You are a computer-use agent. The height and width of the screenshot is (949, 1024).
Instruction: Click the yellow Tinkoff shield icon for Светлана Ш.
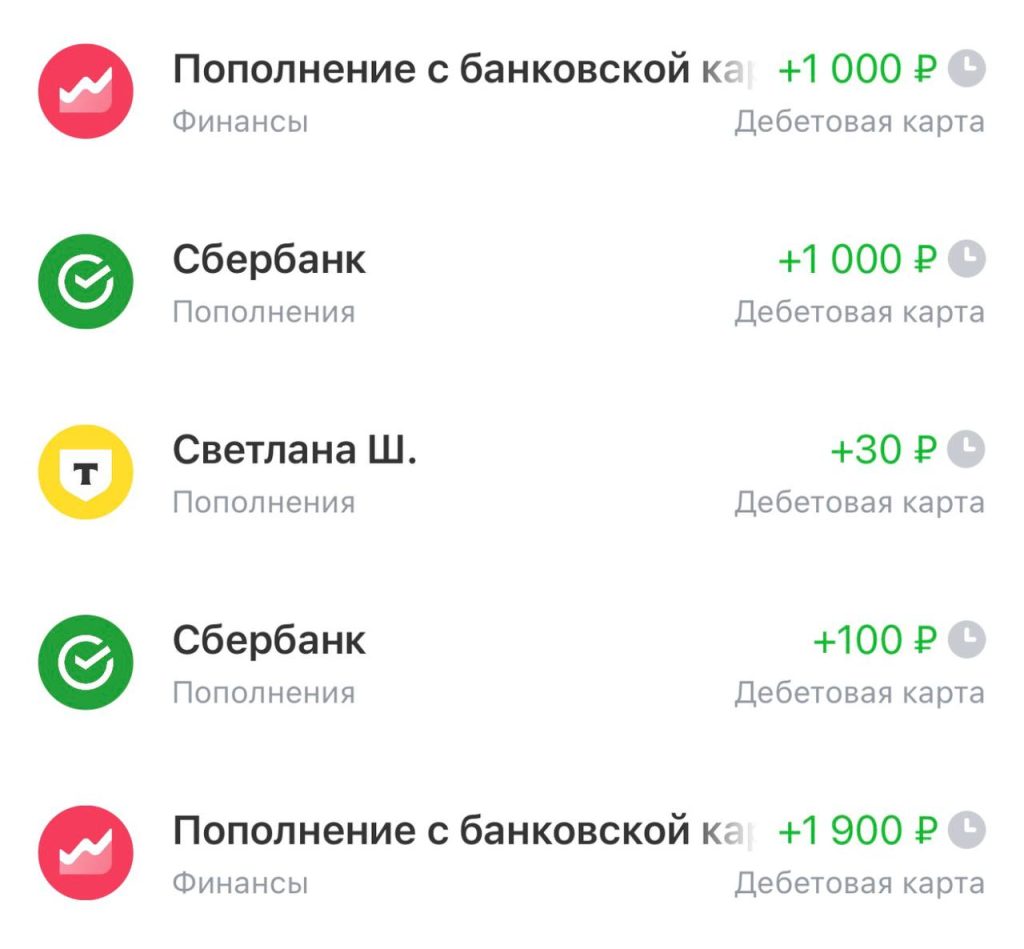(85, 470)
